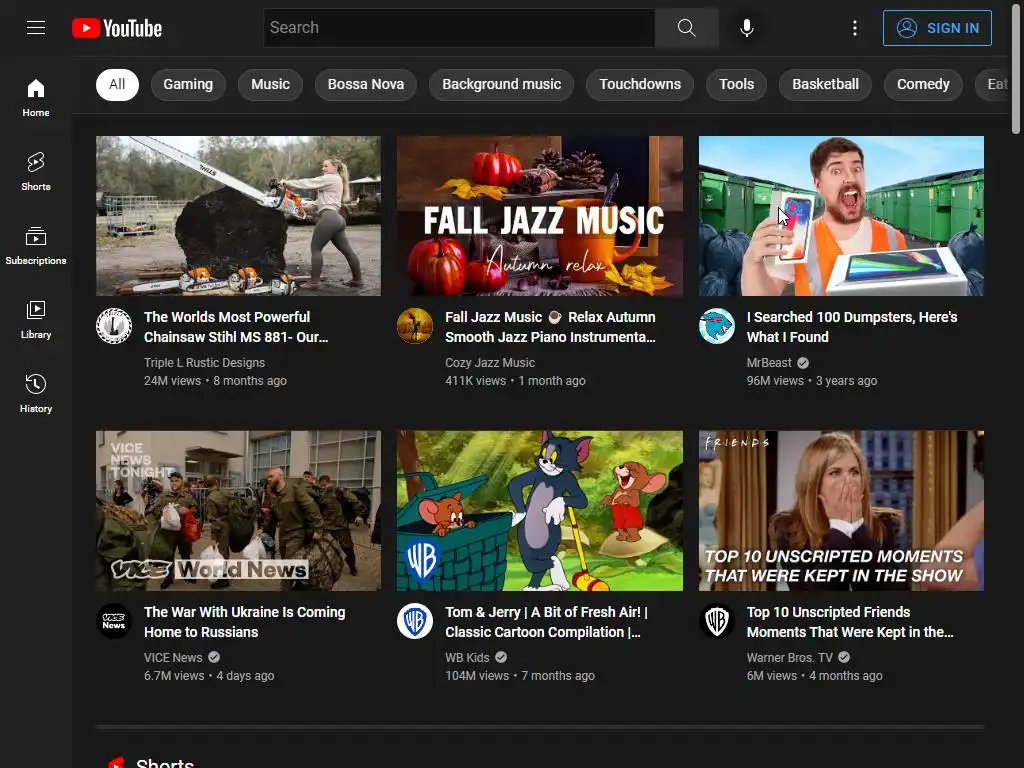The image size is (1024, 768).
Task: Open Shorts in the sidebar
Action: tap(36, 172)
